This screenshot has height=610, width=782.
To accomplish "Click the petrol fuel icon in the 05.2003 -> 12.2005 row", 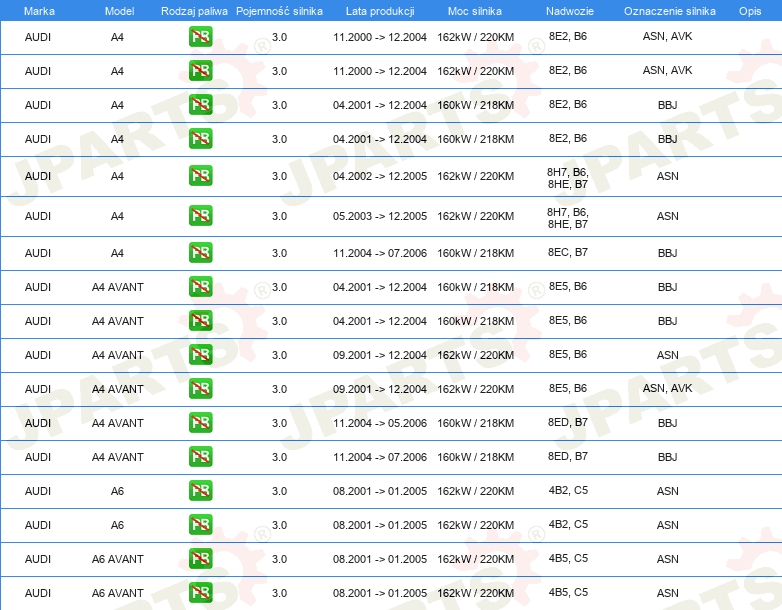I will pyautogui.click(x=200, y=215).
